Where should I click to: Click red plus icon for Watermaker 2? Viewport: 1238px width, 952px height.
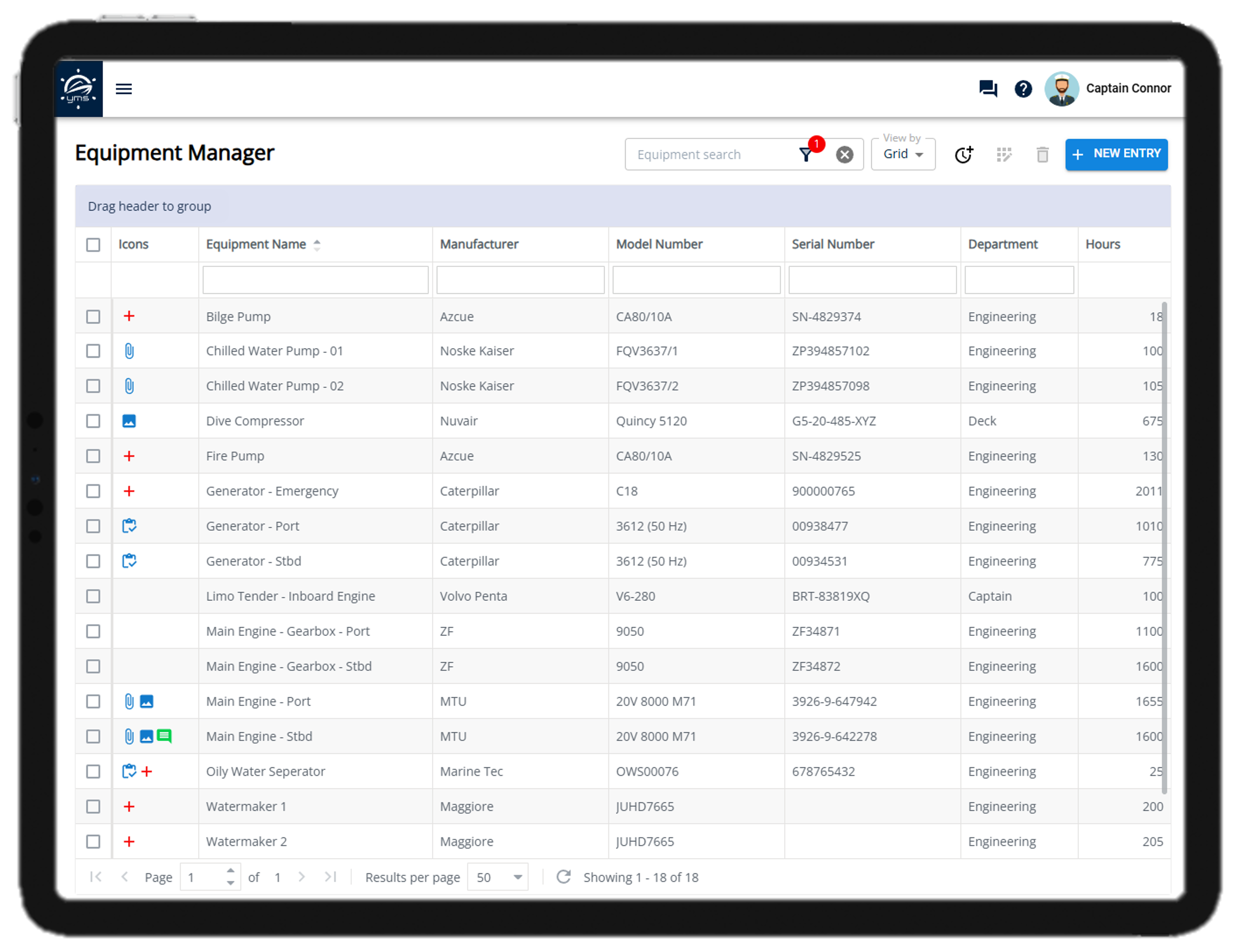(129, 842)
